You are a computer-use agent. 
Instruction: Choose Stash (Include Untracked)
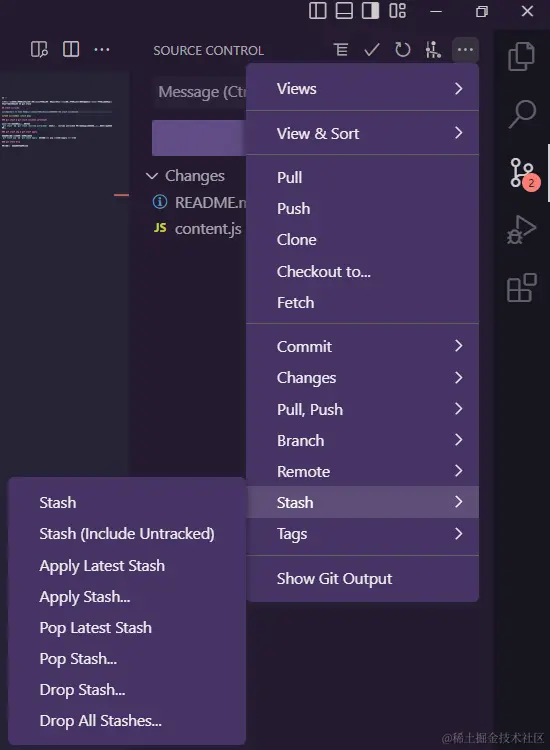[x=127, y=533]
